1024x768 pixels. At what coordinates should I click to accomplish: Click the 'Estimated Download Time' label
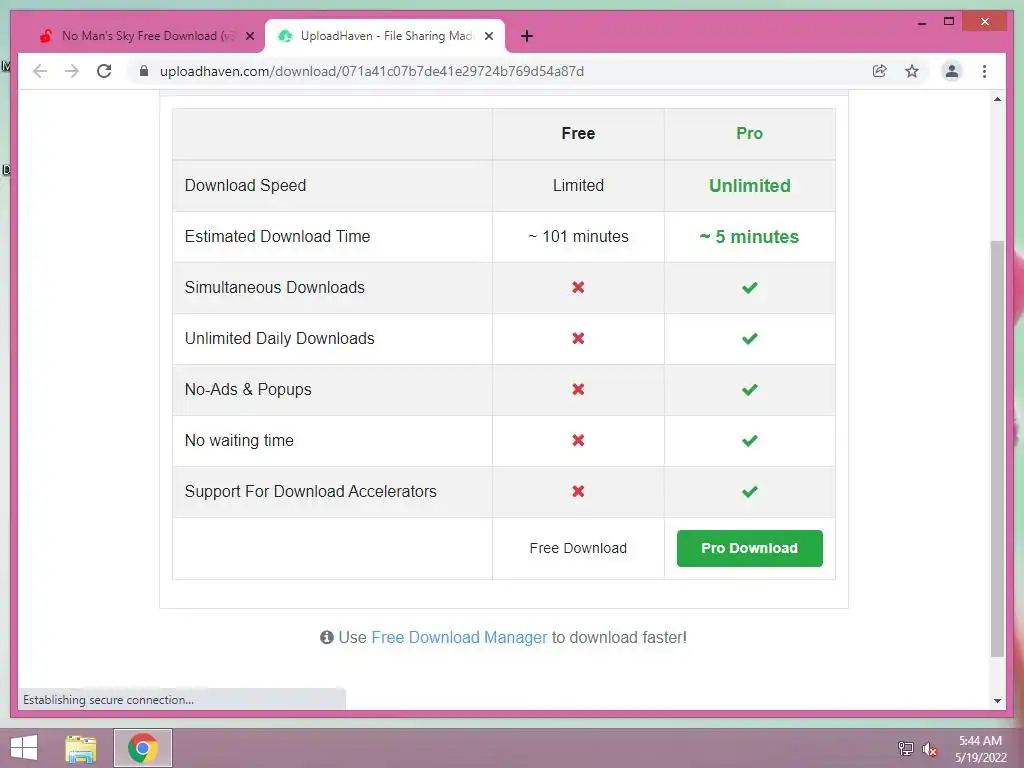pos(278,236)
